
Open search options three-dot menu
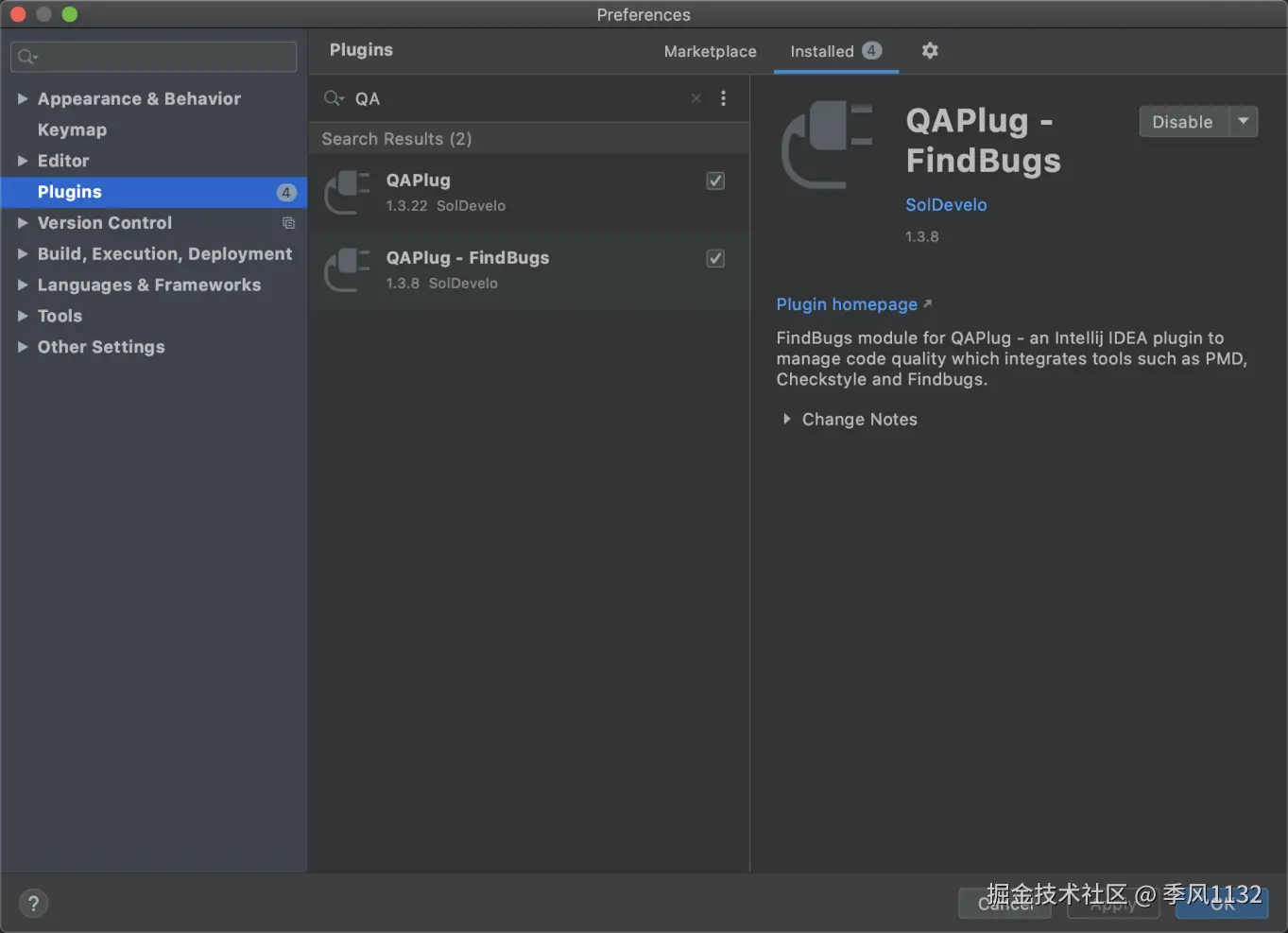click(x=724, y=98)
